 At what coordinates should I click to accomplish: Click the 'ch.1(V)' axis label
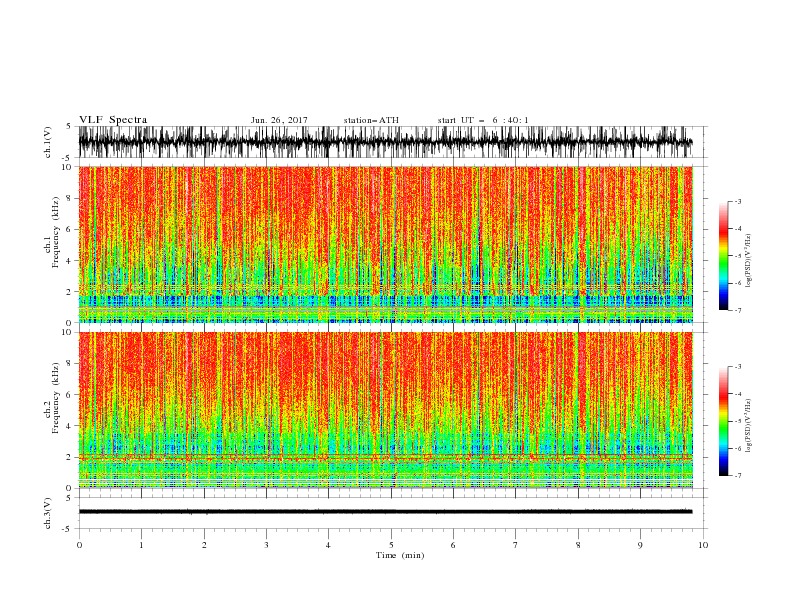click(48, 142)
